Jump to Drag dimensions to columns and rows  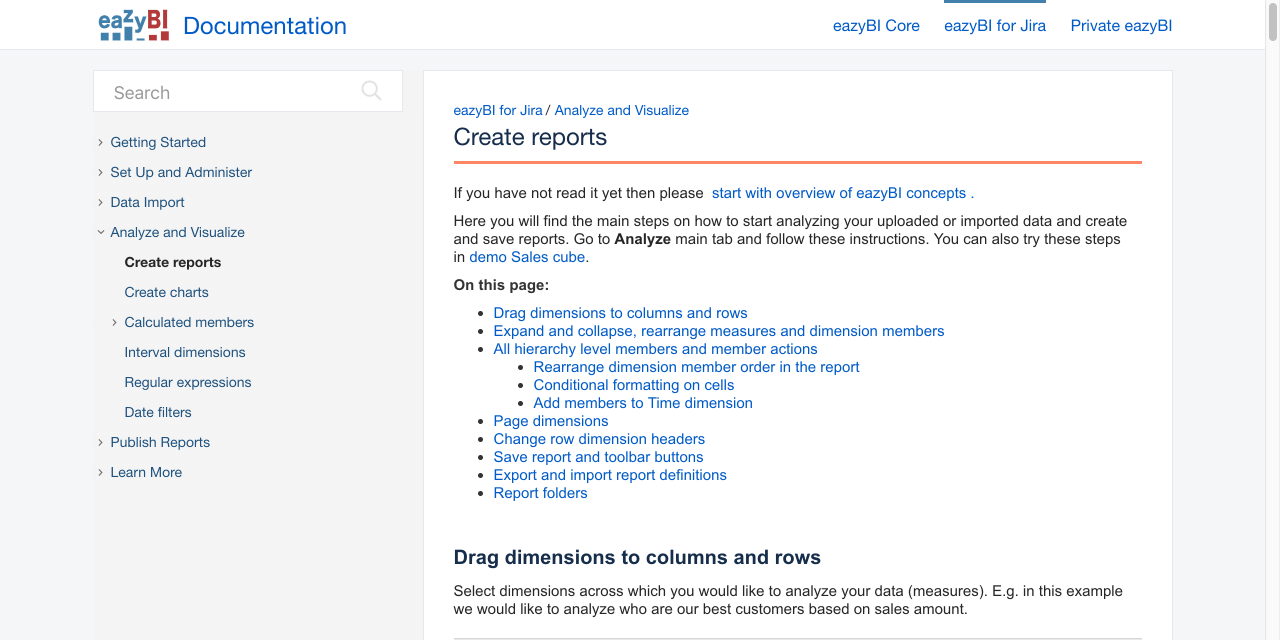620,313
